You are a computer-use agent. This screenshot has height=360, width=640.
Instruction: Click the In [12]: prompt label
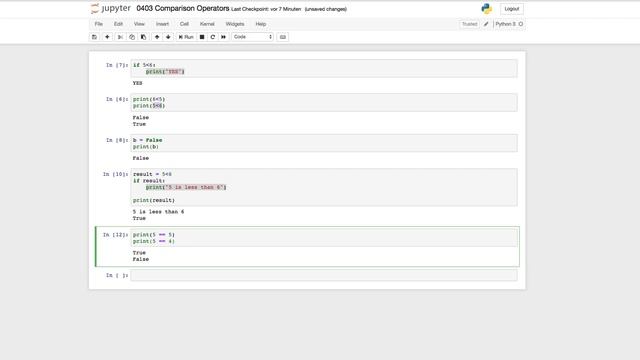[115, 235]
